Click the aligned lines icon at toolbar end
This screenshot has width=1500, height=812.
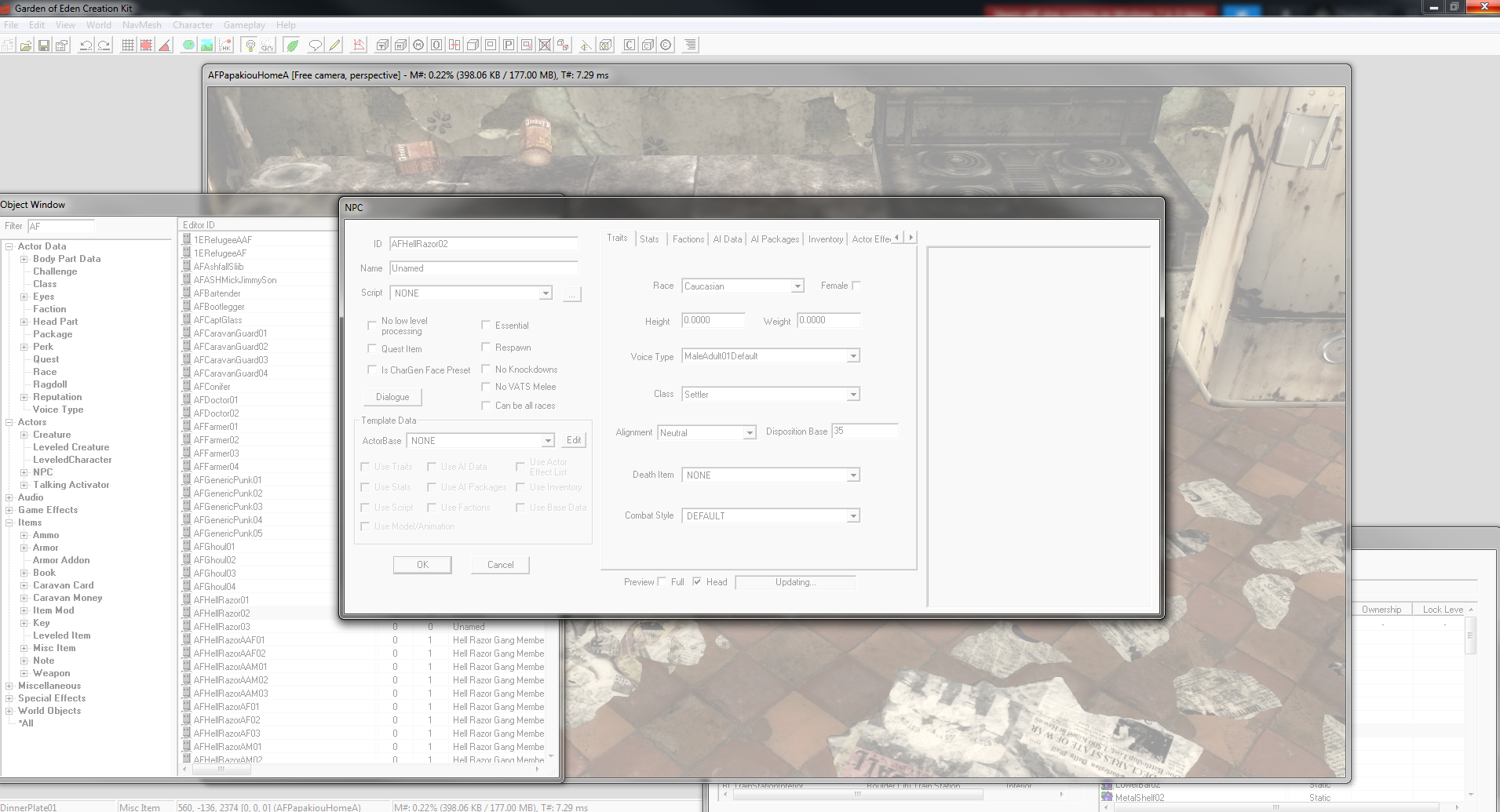[x=690, y=46]
